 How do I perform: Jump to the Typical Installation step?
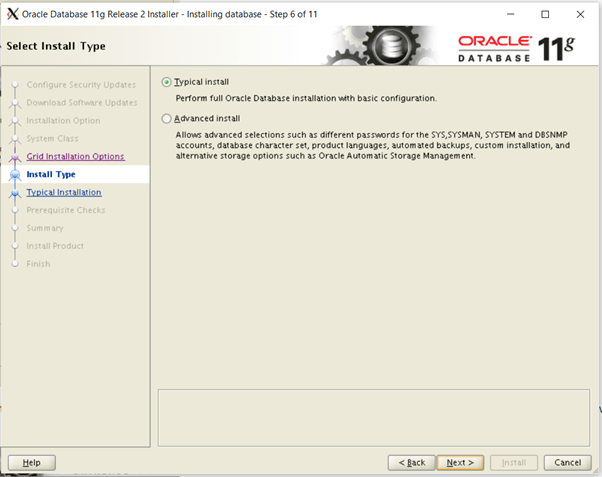(x=63, y=193)
